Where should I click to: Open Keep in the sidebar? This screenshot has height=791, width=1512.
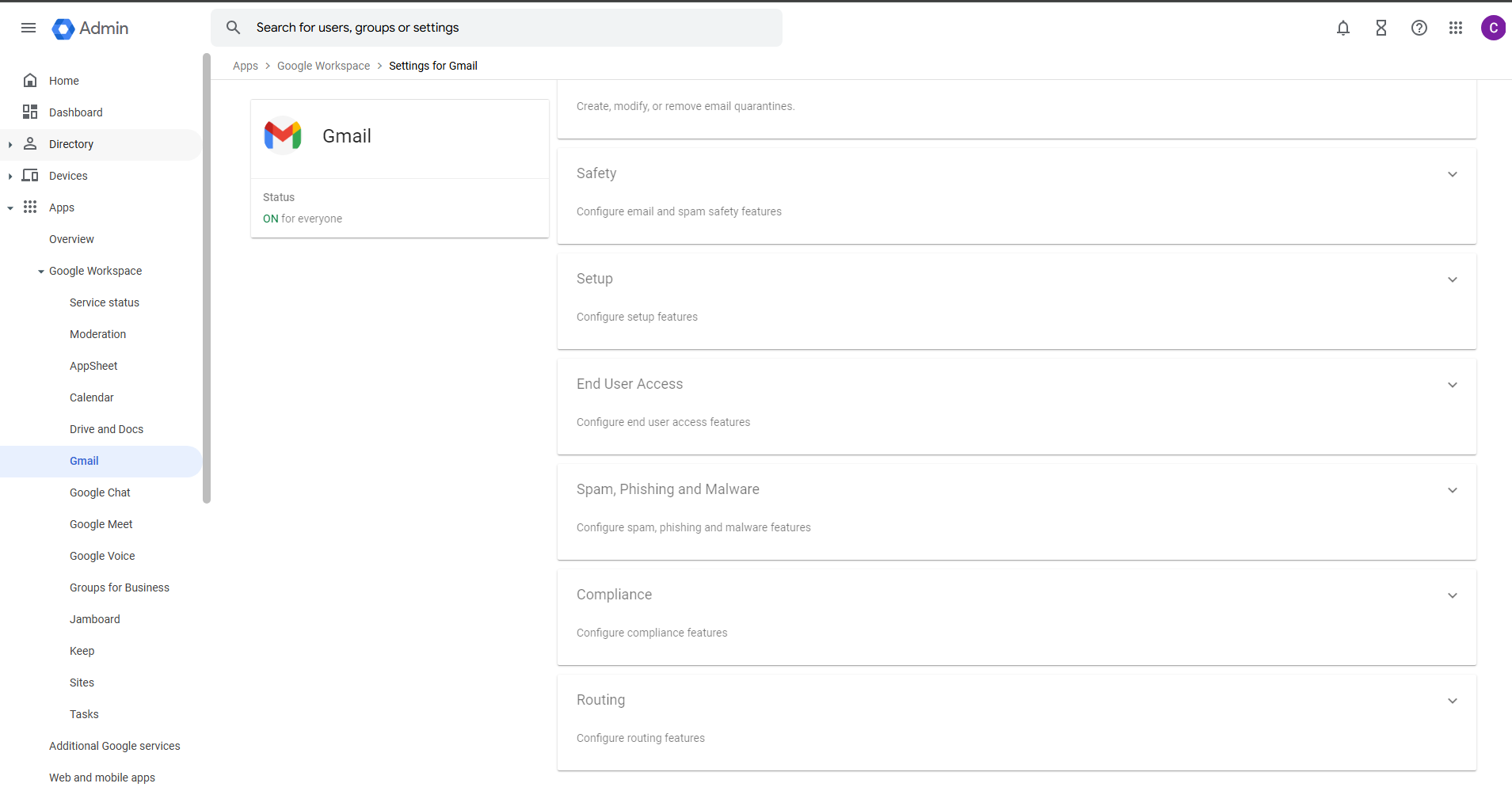tap(82, 651)
